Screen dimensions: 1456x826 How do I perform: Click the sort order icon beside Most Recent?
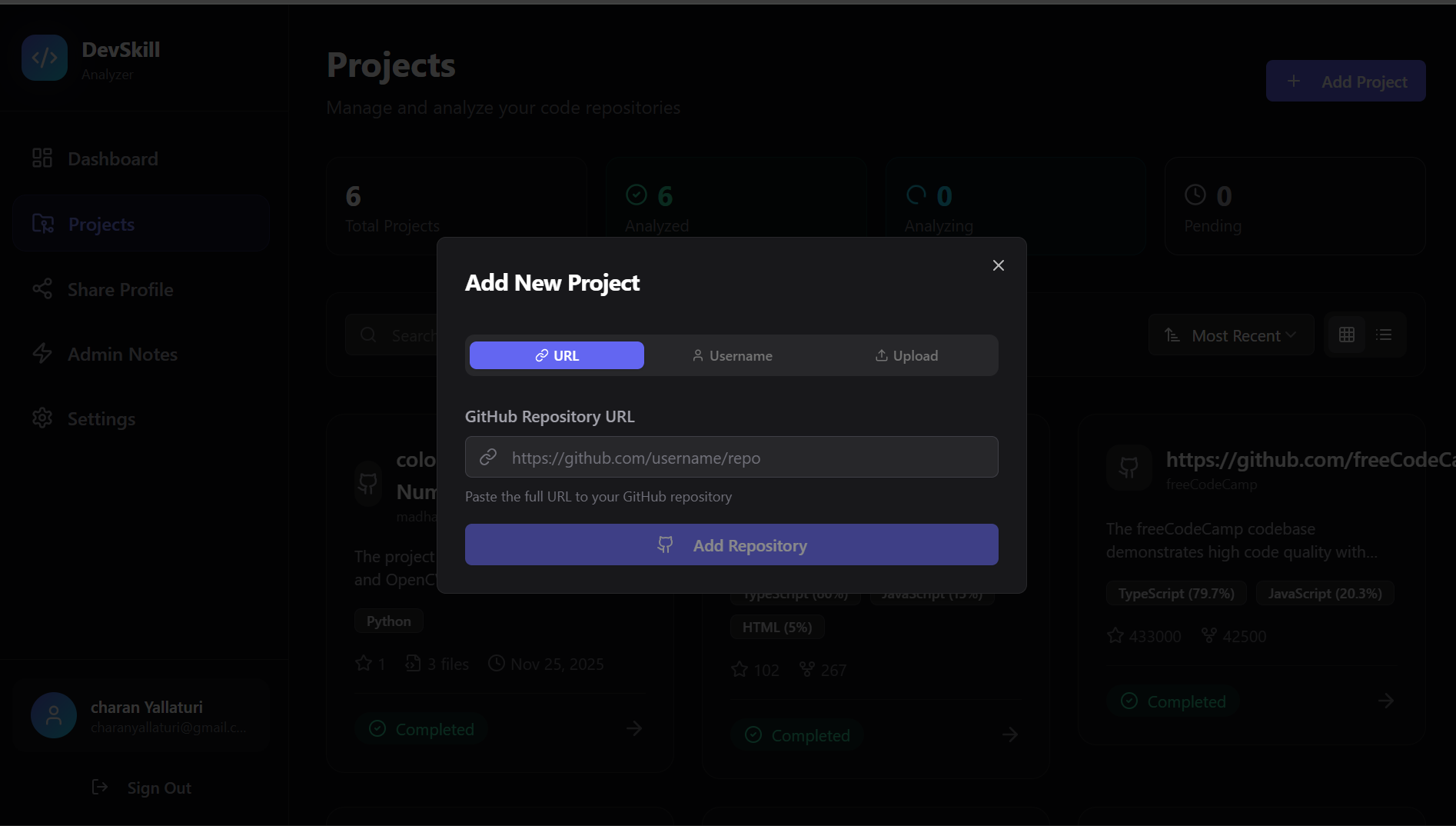(1172, 335)
